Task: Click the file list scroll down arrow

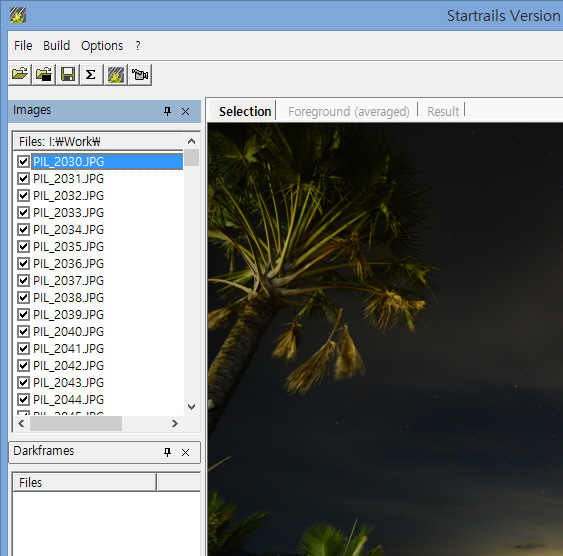Action: coord(191,406)
